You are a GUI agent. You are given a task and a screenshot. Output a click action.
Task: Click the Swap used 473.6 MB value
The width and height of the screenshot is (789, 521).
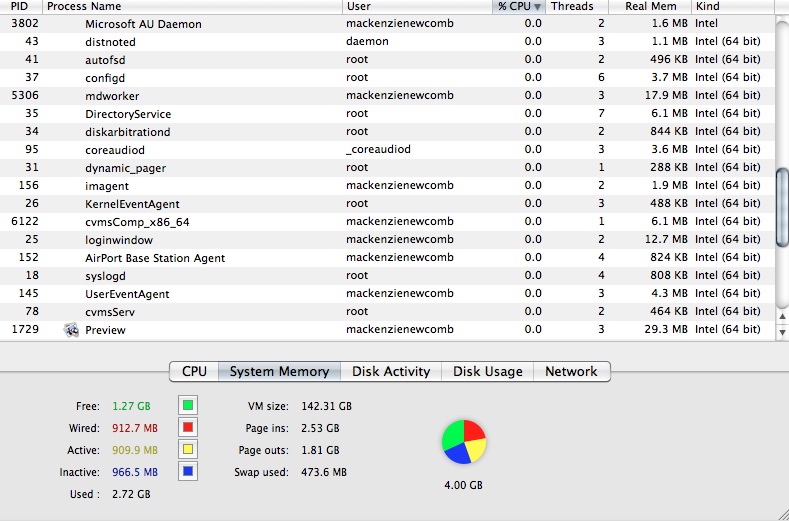[x=324, y=473]
